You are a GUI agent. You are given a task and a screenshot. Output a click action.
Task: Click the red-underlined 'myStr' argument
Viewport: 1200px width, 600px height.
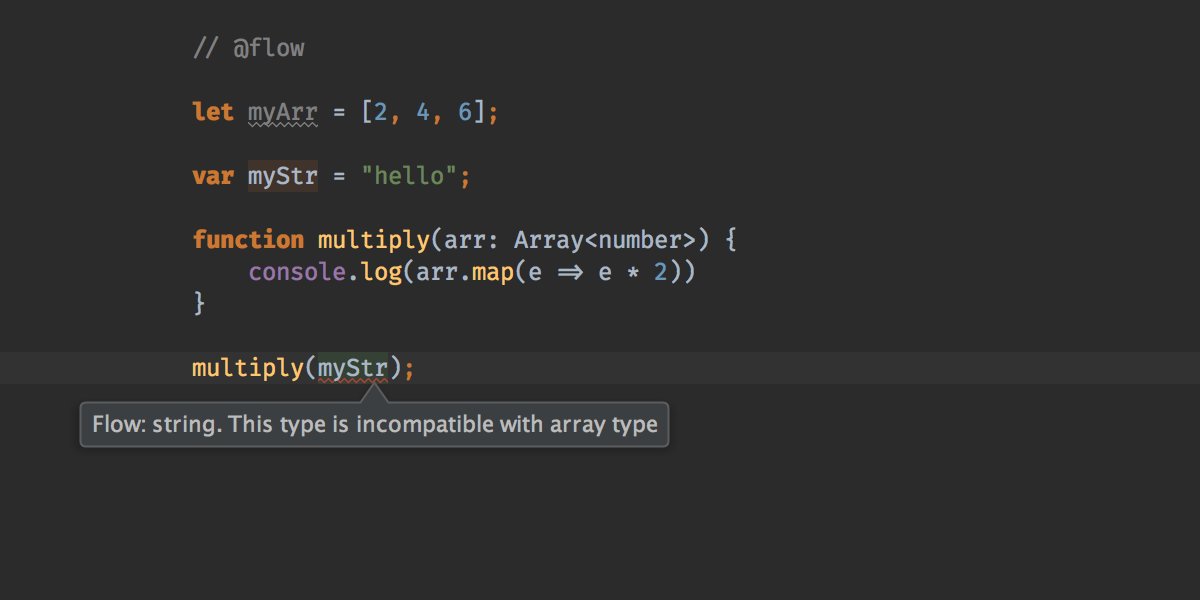[x=353, y=369]
